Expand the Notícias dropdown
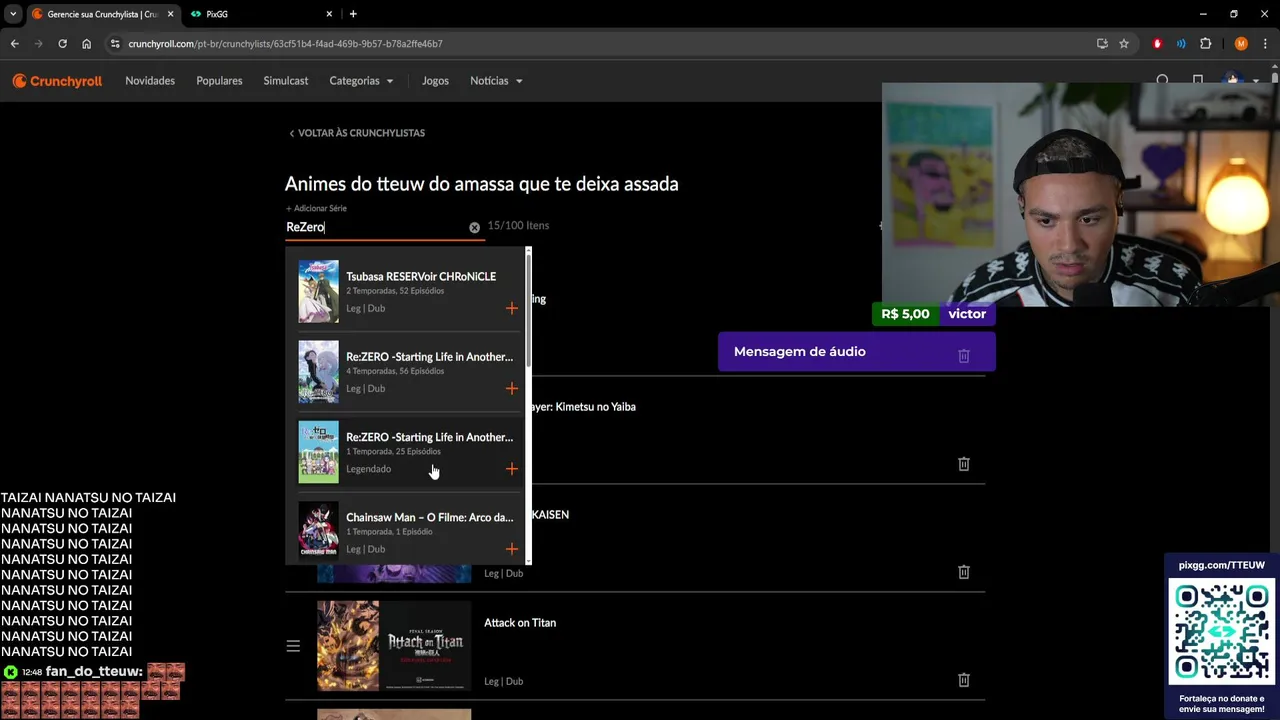 [496, 81]
